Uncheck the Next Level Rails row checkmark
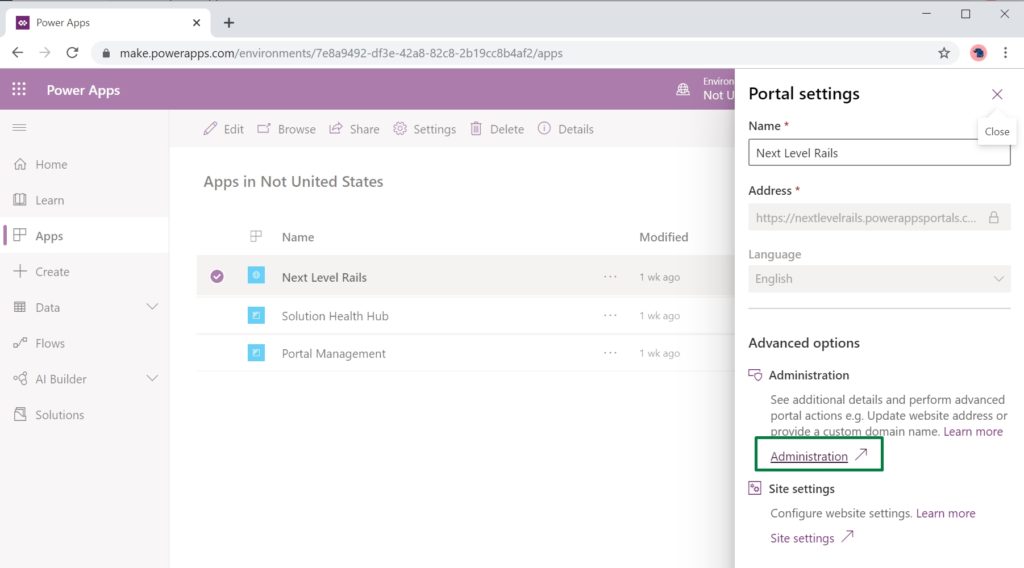1024x568 pixels. 217,277
